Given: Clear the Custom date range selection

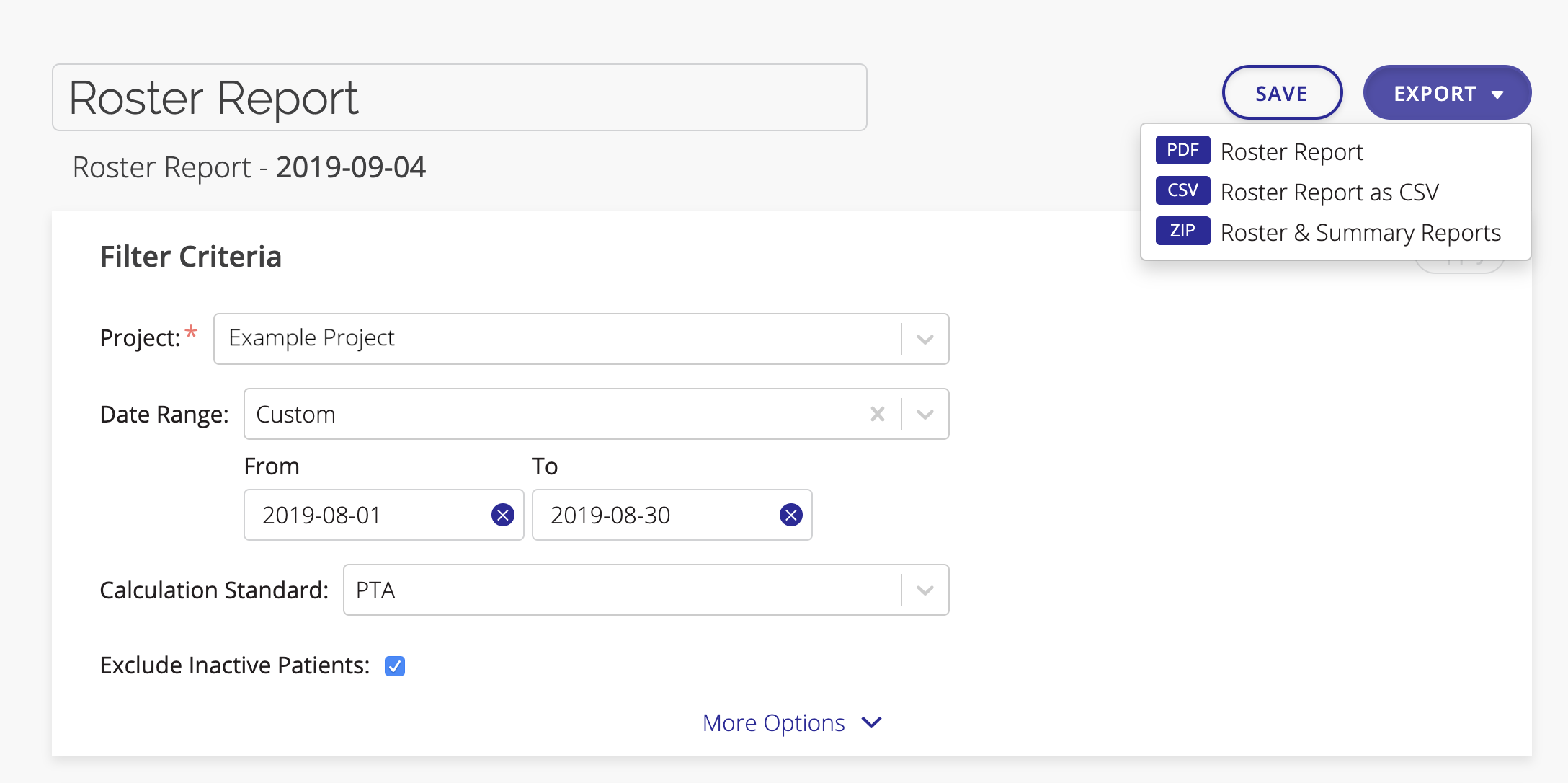Looking at the screenshot, I should point(877,414).
